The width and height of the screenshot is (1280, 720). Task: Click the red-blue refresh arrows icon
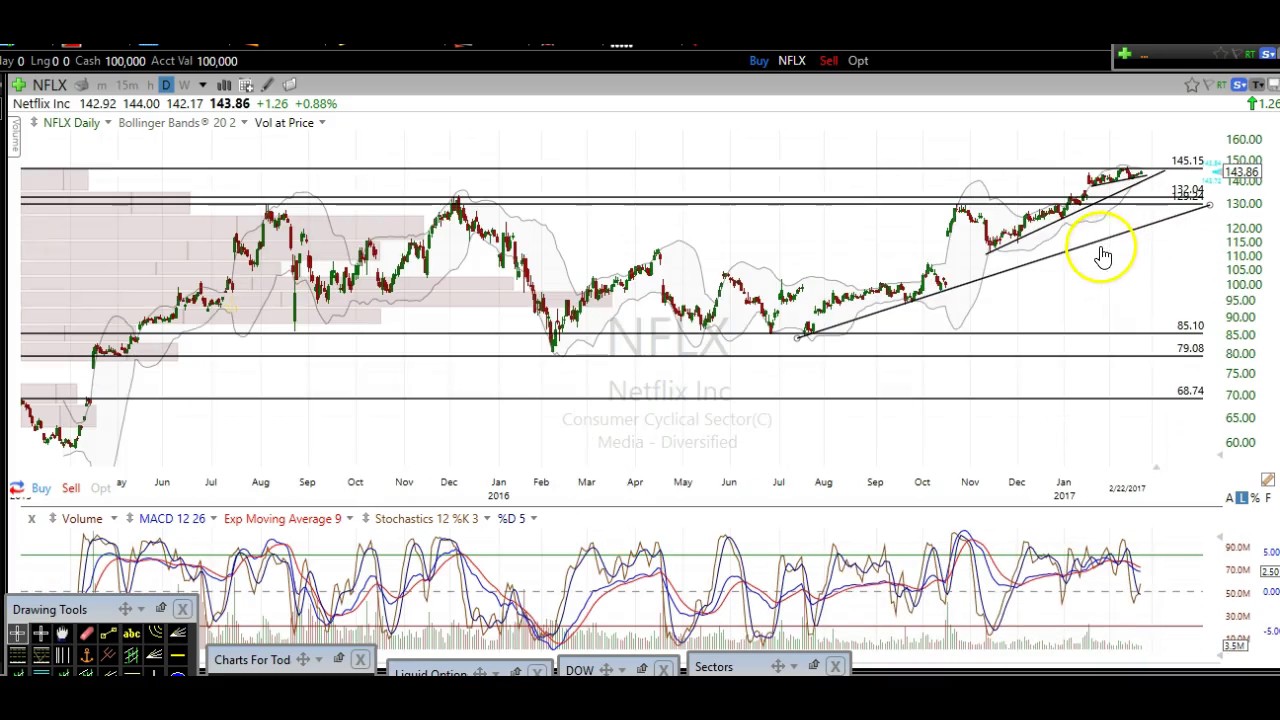click(16, 488)
